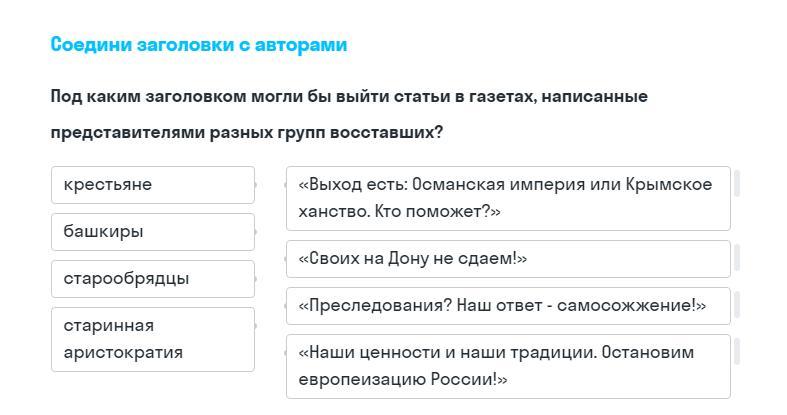Click side handle of Ottoman Empire headline

[x=737, y=183]
